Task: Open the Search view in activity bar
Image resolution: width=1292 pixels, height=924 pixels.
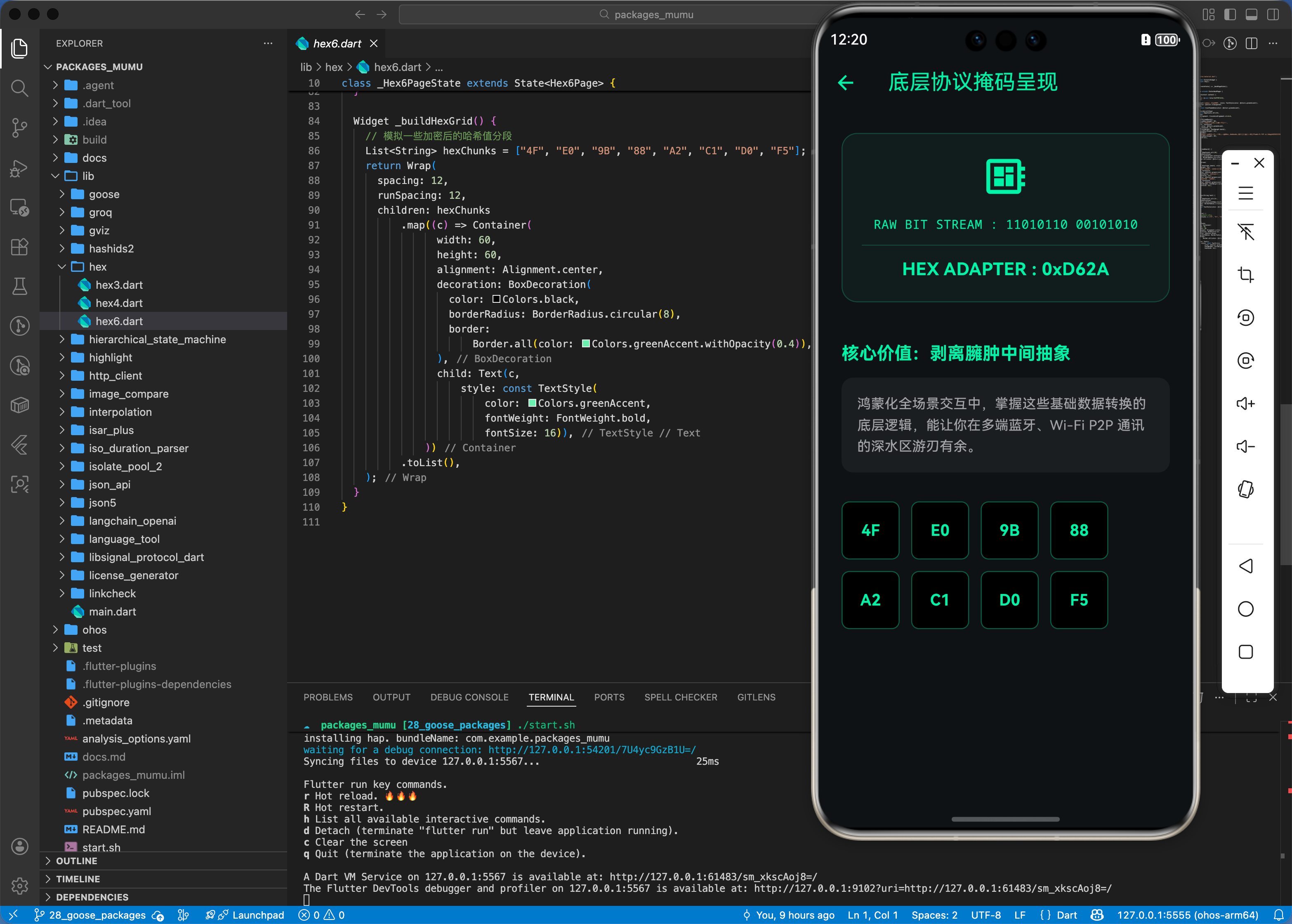Action: pos(19,88)
